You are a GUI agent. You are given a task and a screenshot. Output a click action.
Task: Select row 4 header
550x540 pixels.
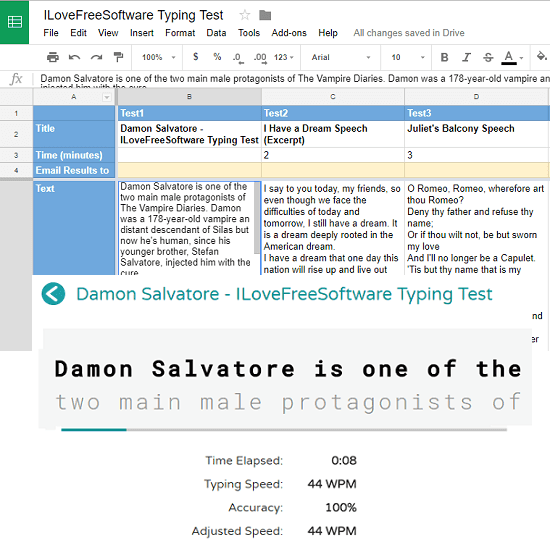(x=16, y=171)
